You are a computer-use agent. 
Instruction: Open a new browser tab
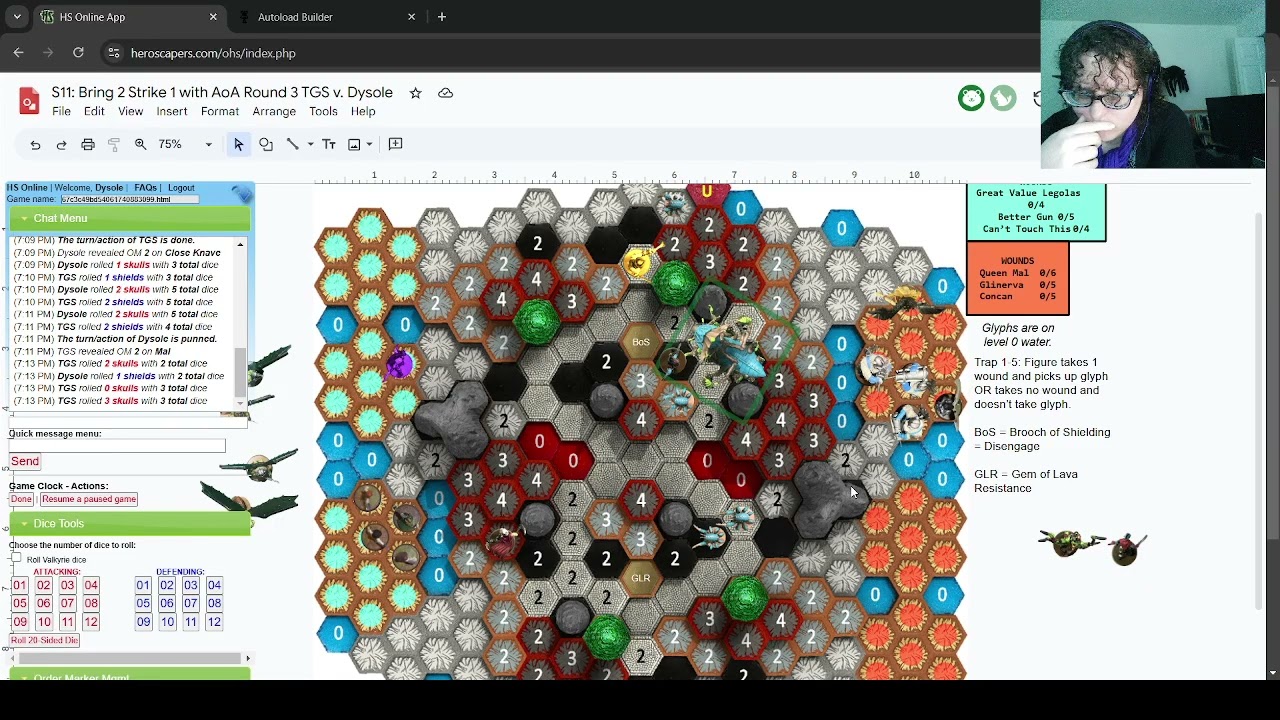click(x=442, y=17)
